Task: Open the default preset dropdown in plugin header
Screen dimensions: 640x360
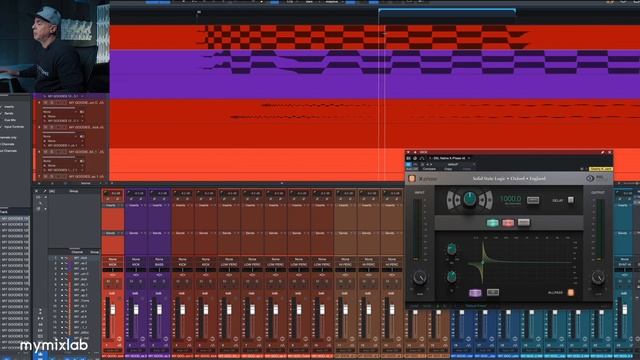Action: click(x=453, y=164)
